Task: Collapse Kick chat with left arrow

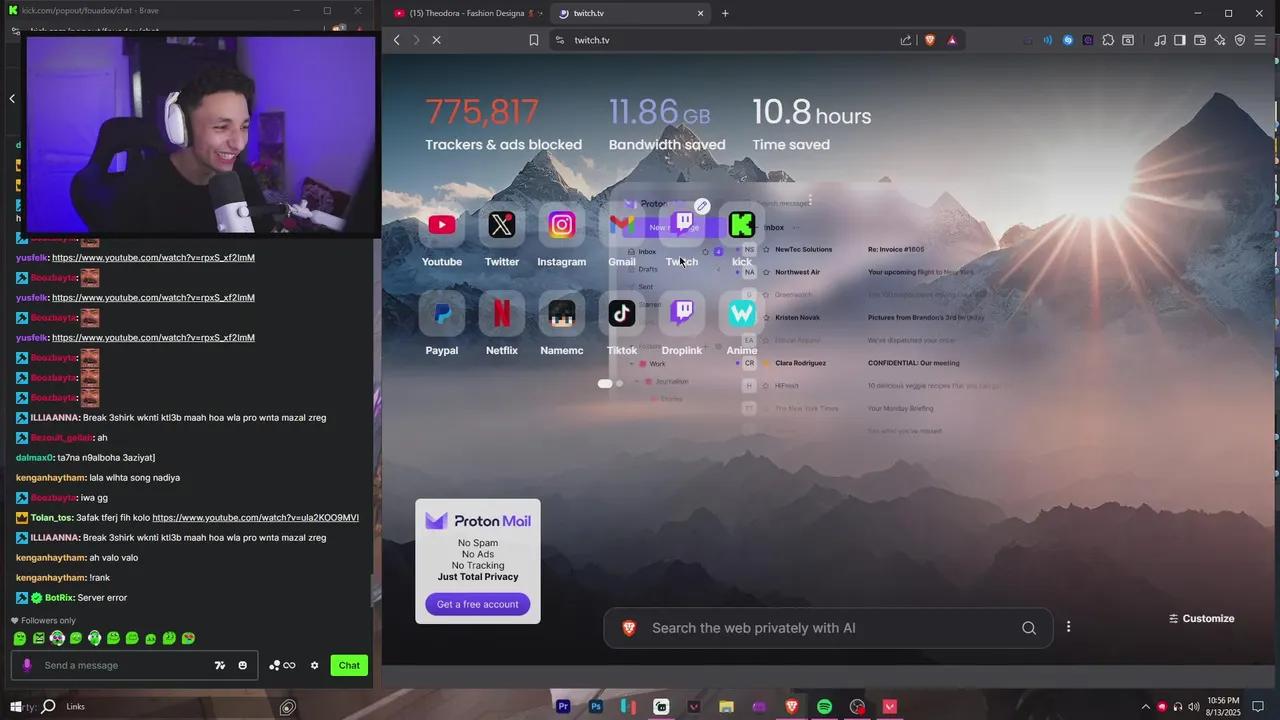Action: click(x=12, y=98)
